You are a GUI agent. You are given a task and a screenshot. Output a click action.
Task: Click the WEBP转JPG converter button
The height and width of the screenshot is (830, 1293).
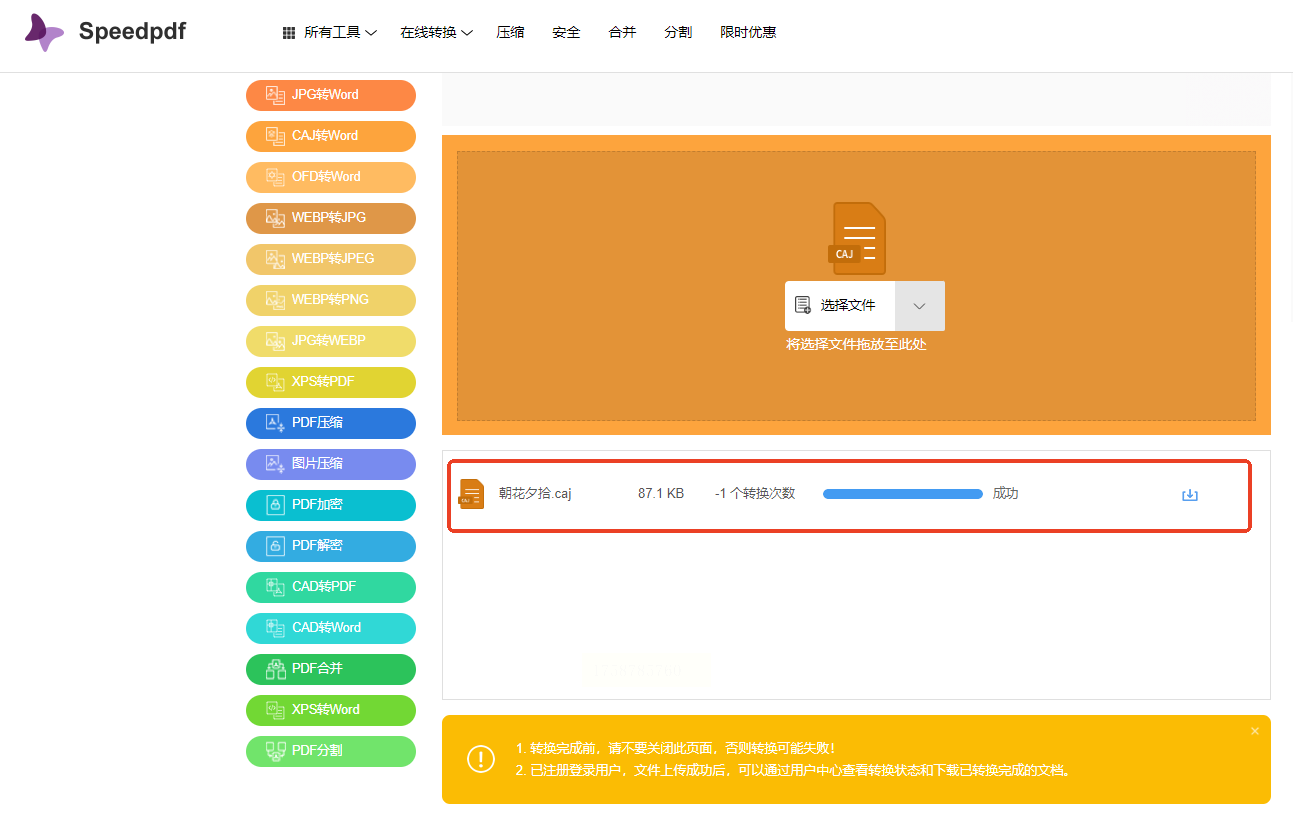coord(330,218)
